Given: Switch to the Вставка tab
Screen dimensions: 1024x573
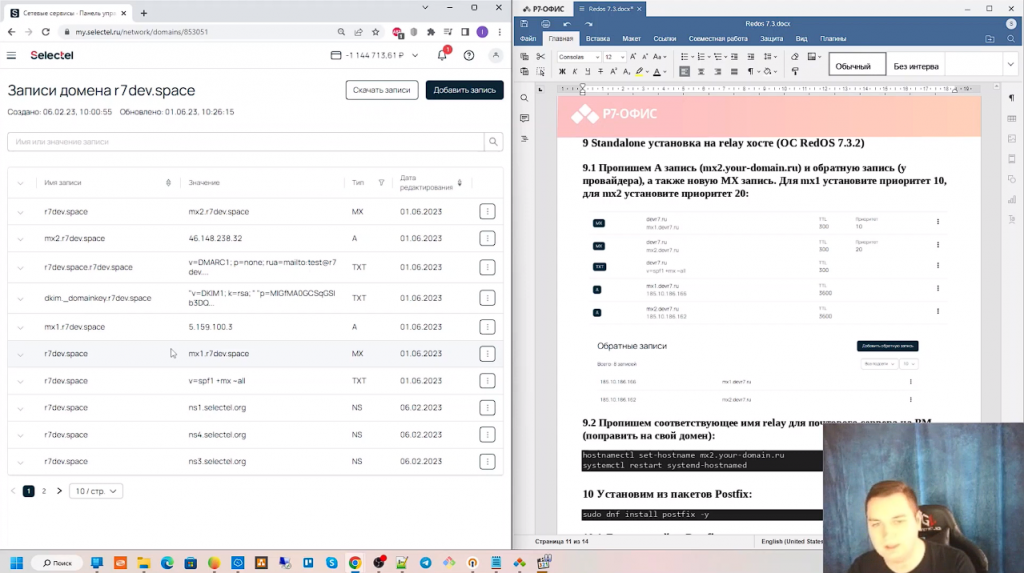Looking at the screenshot, I should point(598,39).
